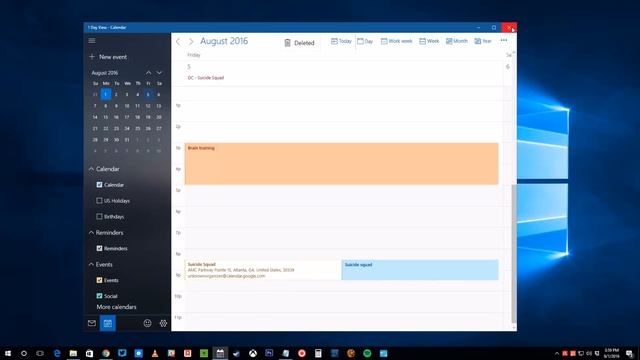Show hidden system tray icons
The width and height of the screenshot is (640, 360).
click(x=557, y=353)
